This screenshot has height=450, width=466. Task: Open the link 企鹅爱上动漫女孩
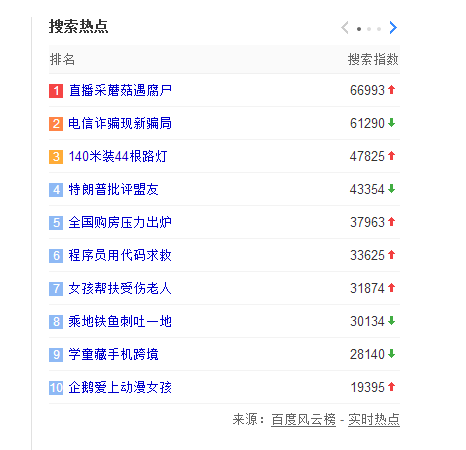pos(120,387)
